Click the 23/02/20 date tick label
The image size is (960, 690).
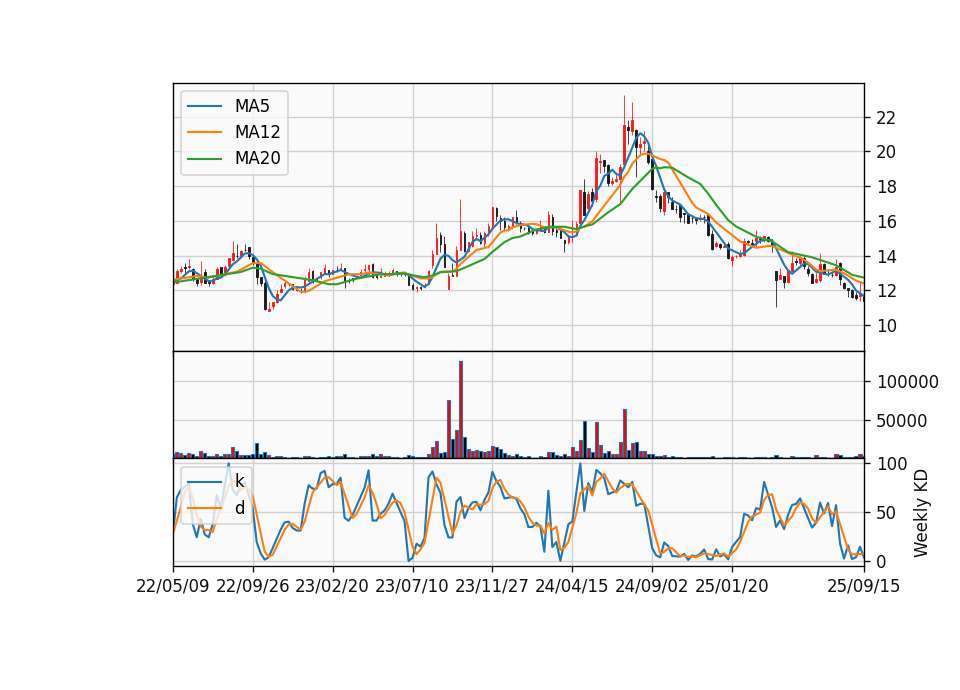click(x=332, y=586)
